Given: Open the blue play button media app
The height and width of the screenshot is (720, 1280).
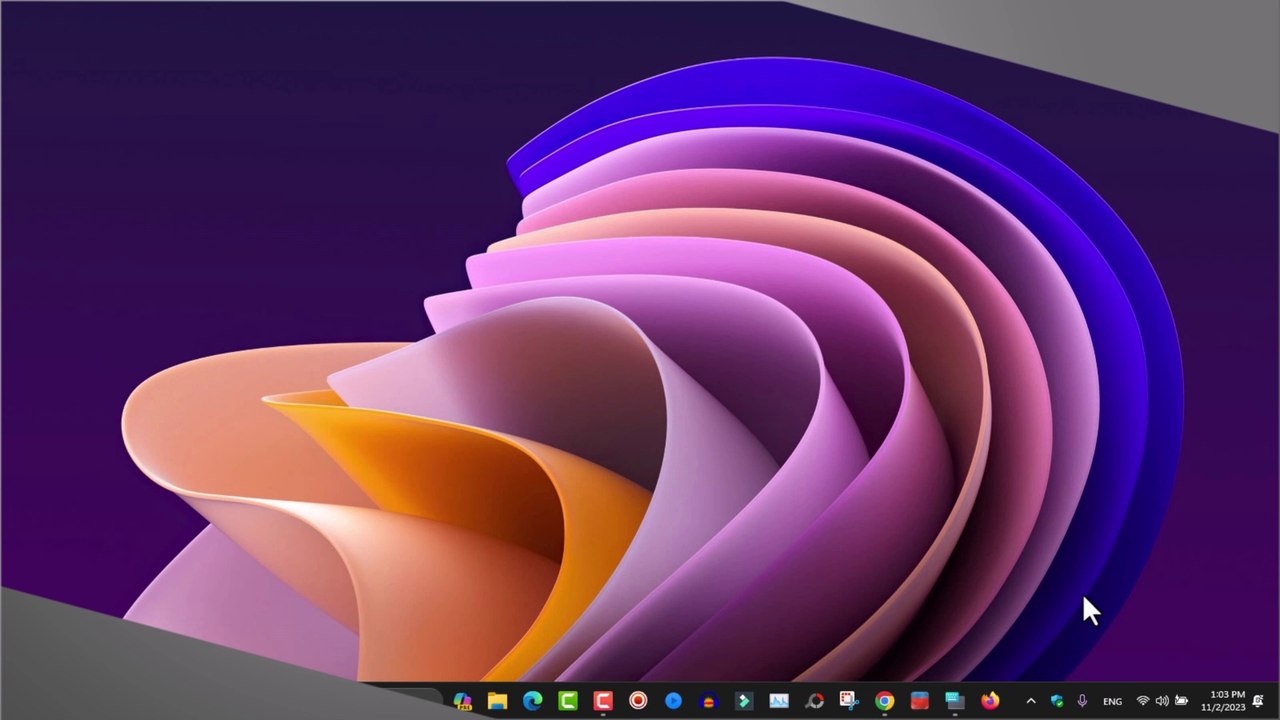Looking at the screenshot, I should point(673,701).
